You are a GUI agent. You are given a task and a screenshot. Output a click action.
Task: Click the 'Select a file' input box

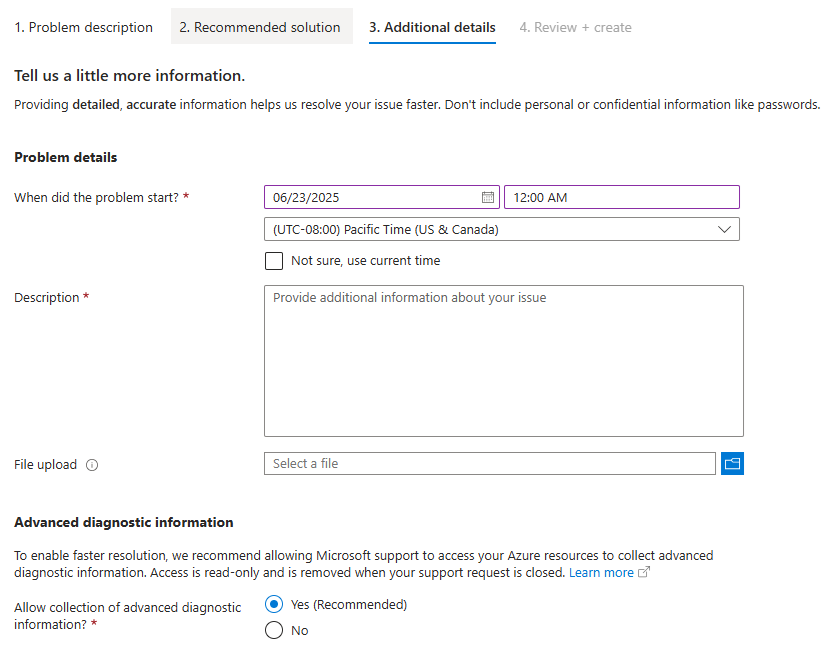point(489,464)
